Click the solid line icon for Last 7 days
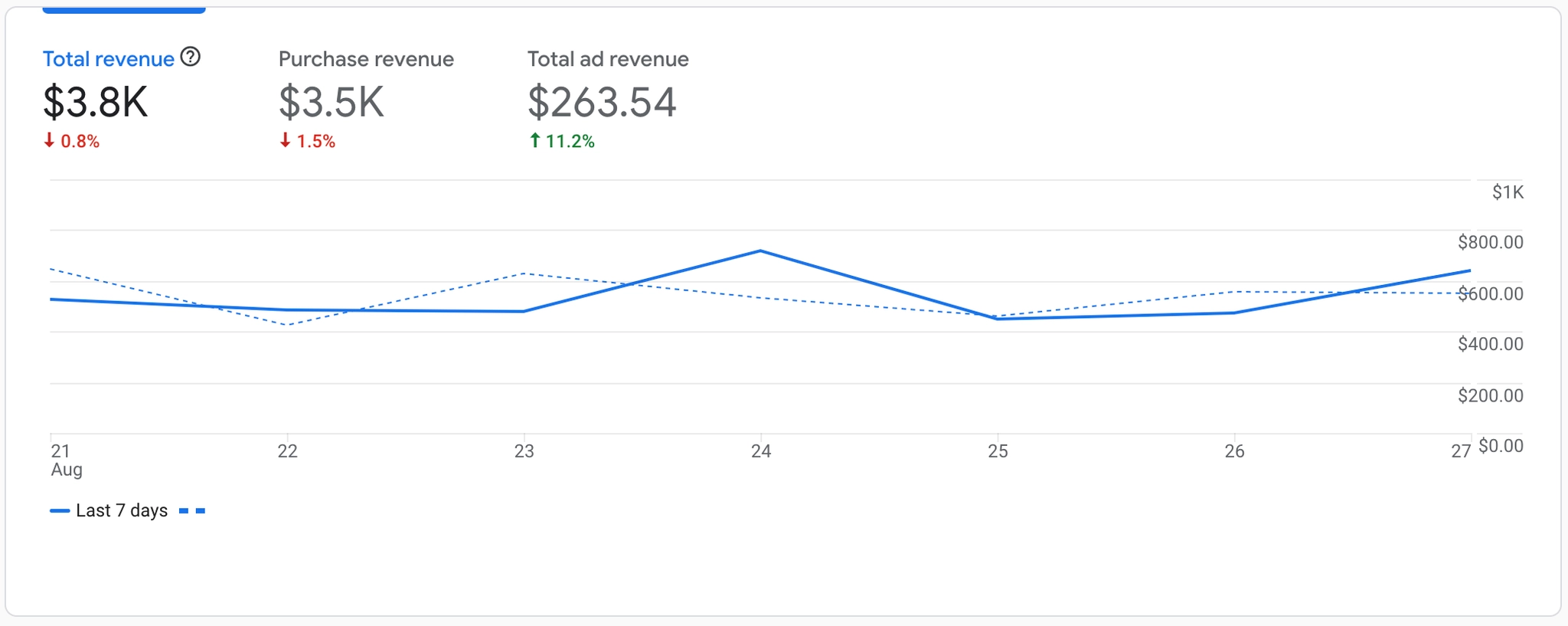1568x626 pixels. pyautogui.click(x=60, y=511)
